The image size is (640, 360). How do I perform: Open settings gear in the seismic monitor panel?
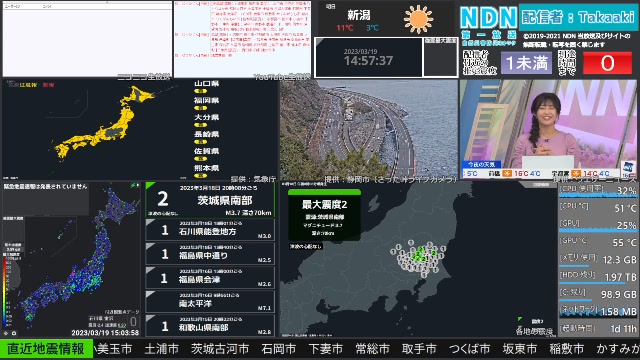point(6,333)
